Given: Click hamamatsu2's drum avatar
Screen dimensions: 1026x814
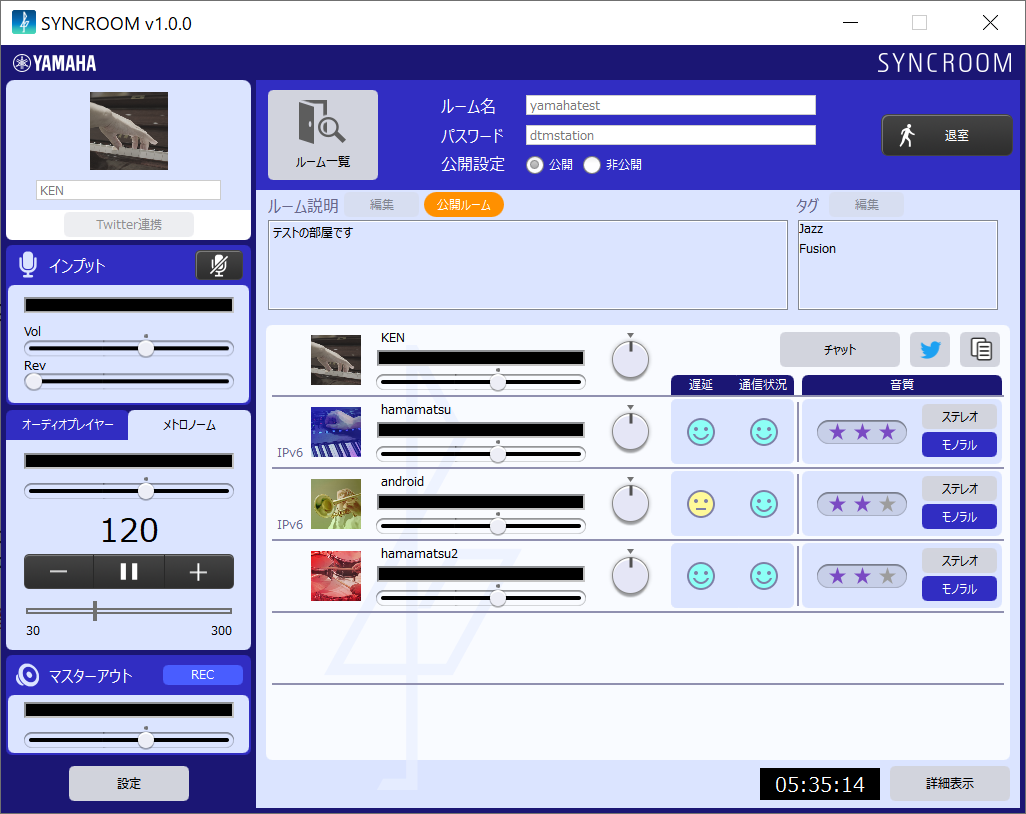Looking at the screenshot, I should [x=336, y=576].
